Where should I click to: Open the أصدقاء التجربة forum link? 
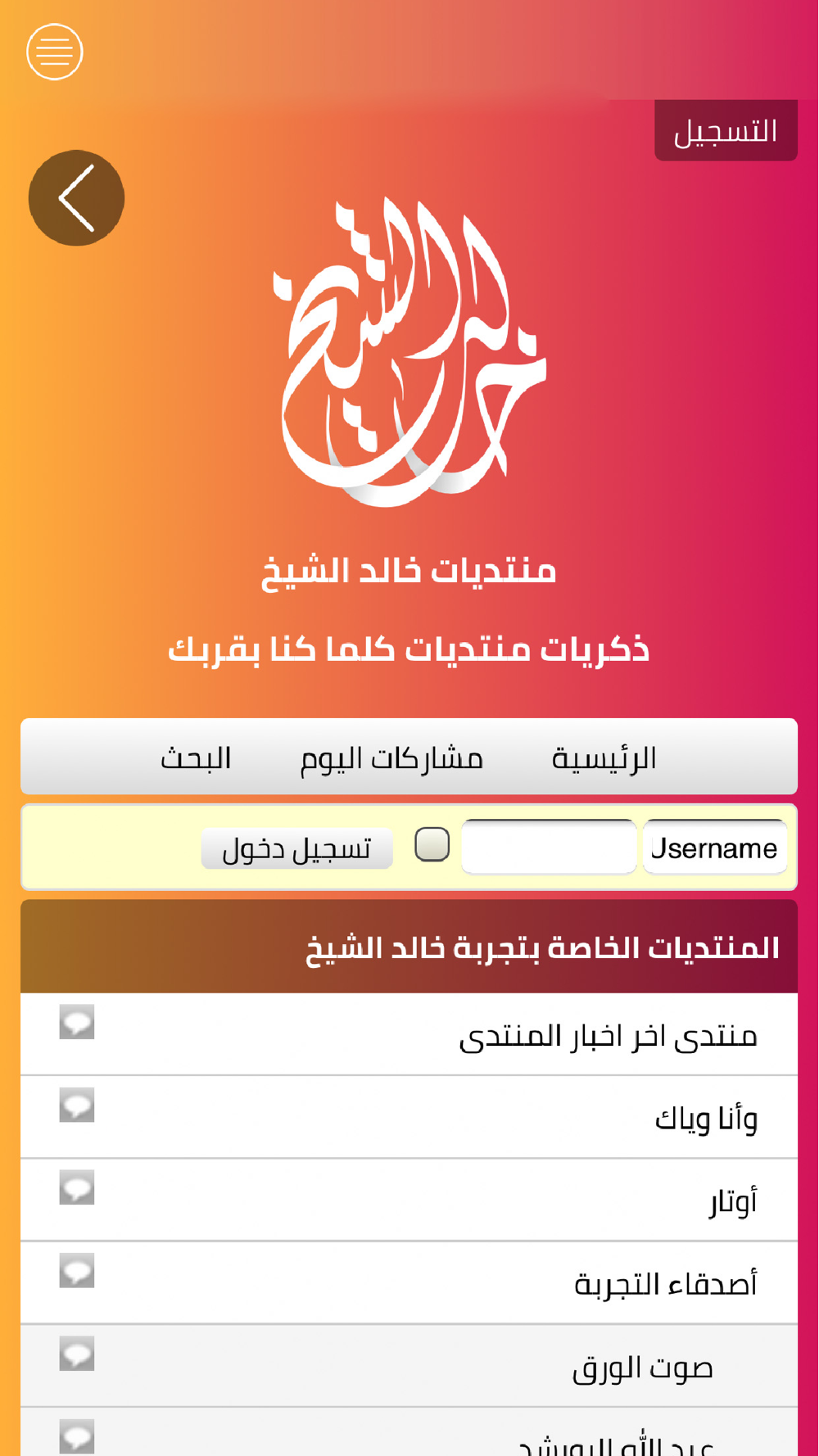[666, 1283]
